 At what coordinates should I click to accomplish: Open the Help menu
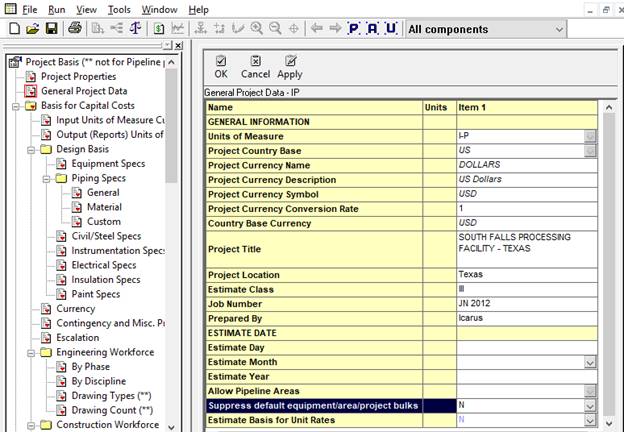pos(199,10)
